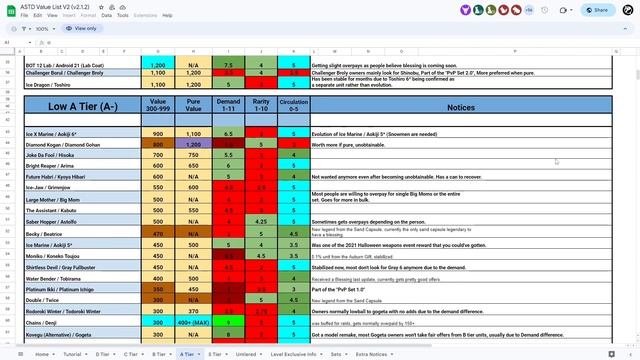The width and height of the screenshot is (640, 360).
Task: Collapse the toolbar with the top-right arrow
Action: tap(625, 29)
